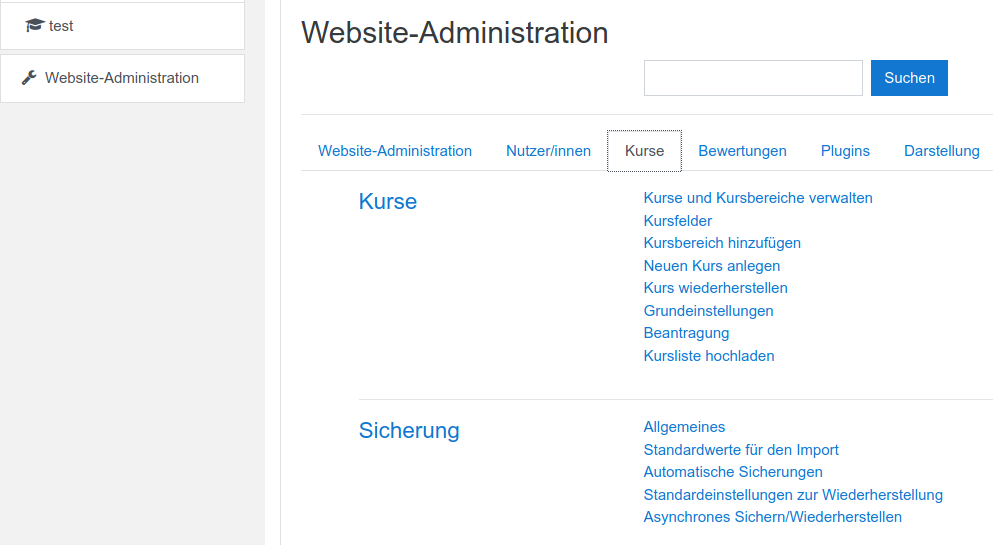Open Kurse und Kursbereiche verwalten

pyautogui.click(x=758, y=198)
